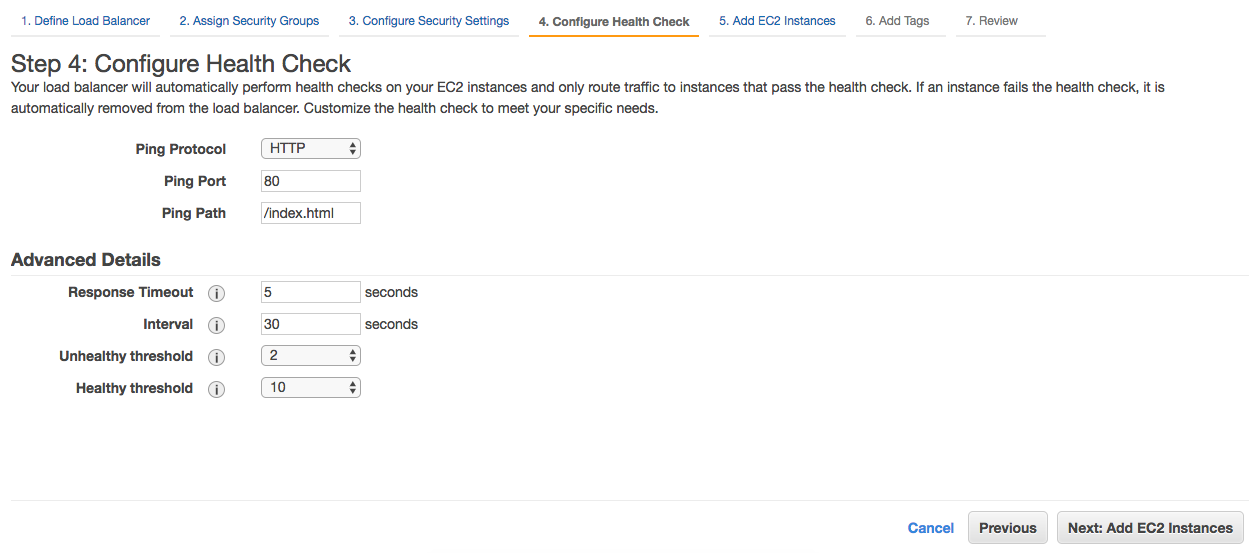Expand the Healthy threshold dropdown
Image resolution: width=1252 pixels, height=553 pixels.
click(310, 388)
